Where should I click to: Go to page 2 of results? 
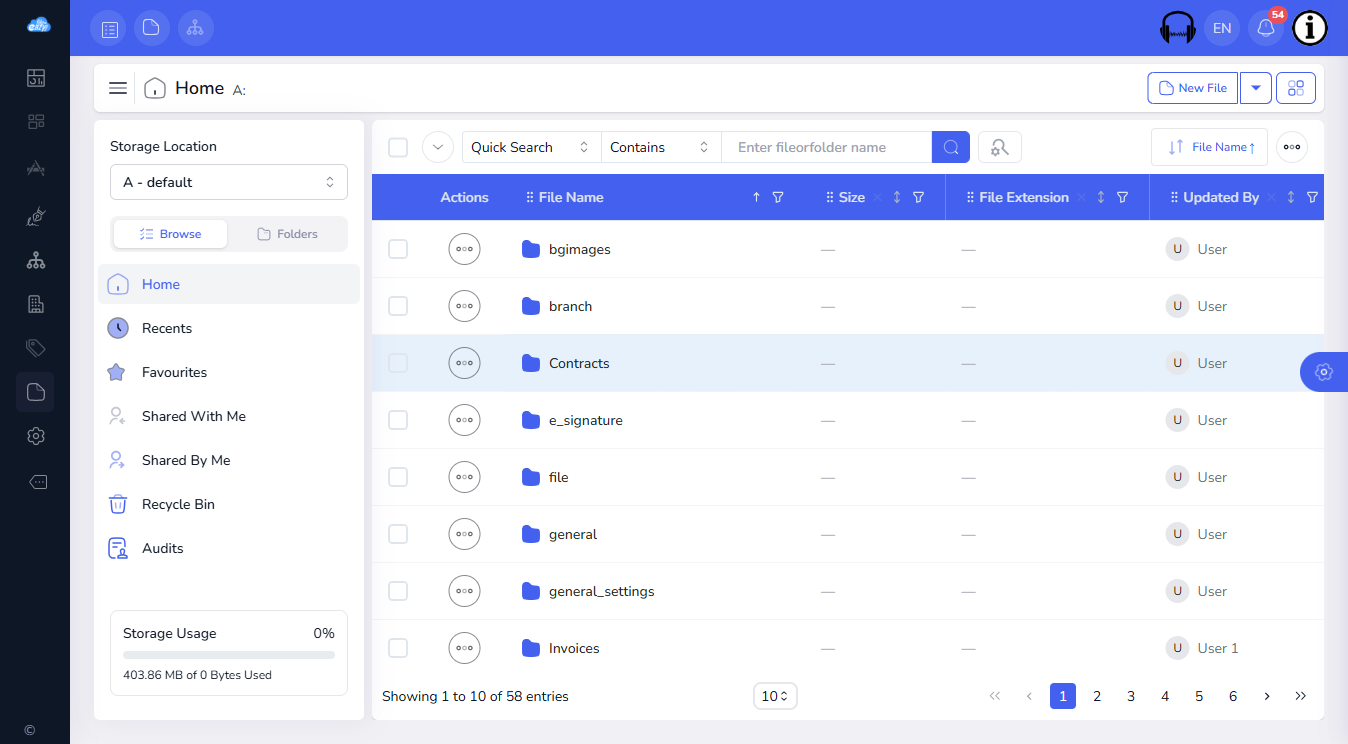(x=1097, y=696)
